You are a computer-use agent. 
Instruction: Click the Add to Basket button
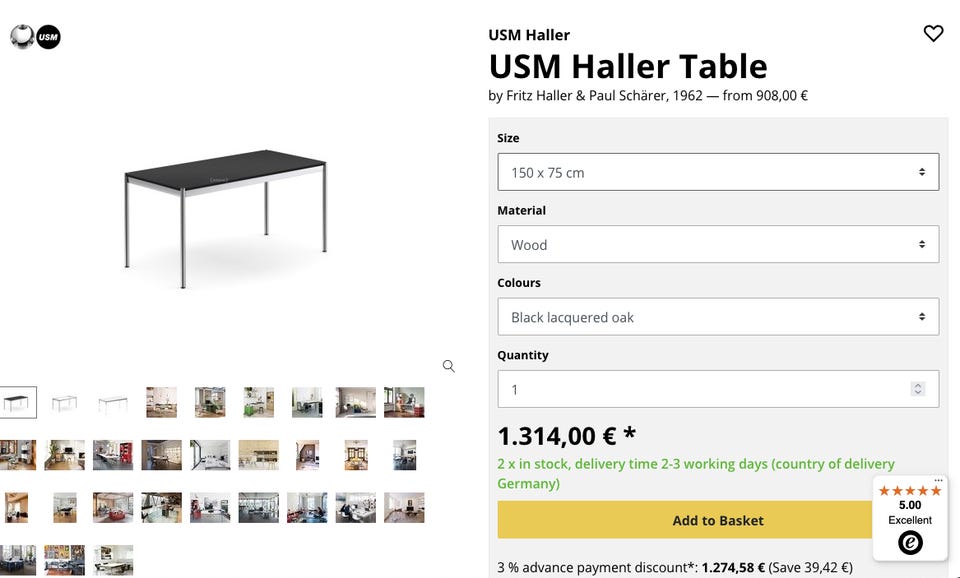click(x=718, y=520)
